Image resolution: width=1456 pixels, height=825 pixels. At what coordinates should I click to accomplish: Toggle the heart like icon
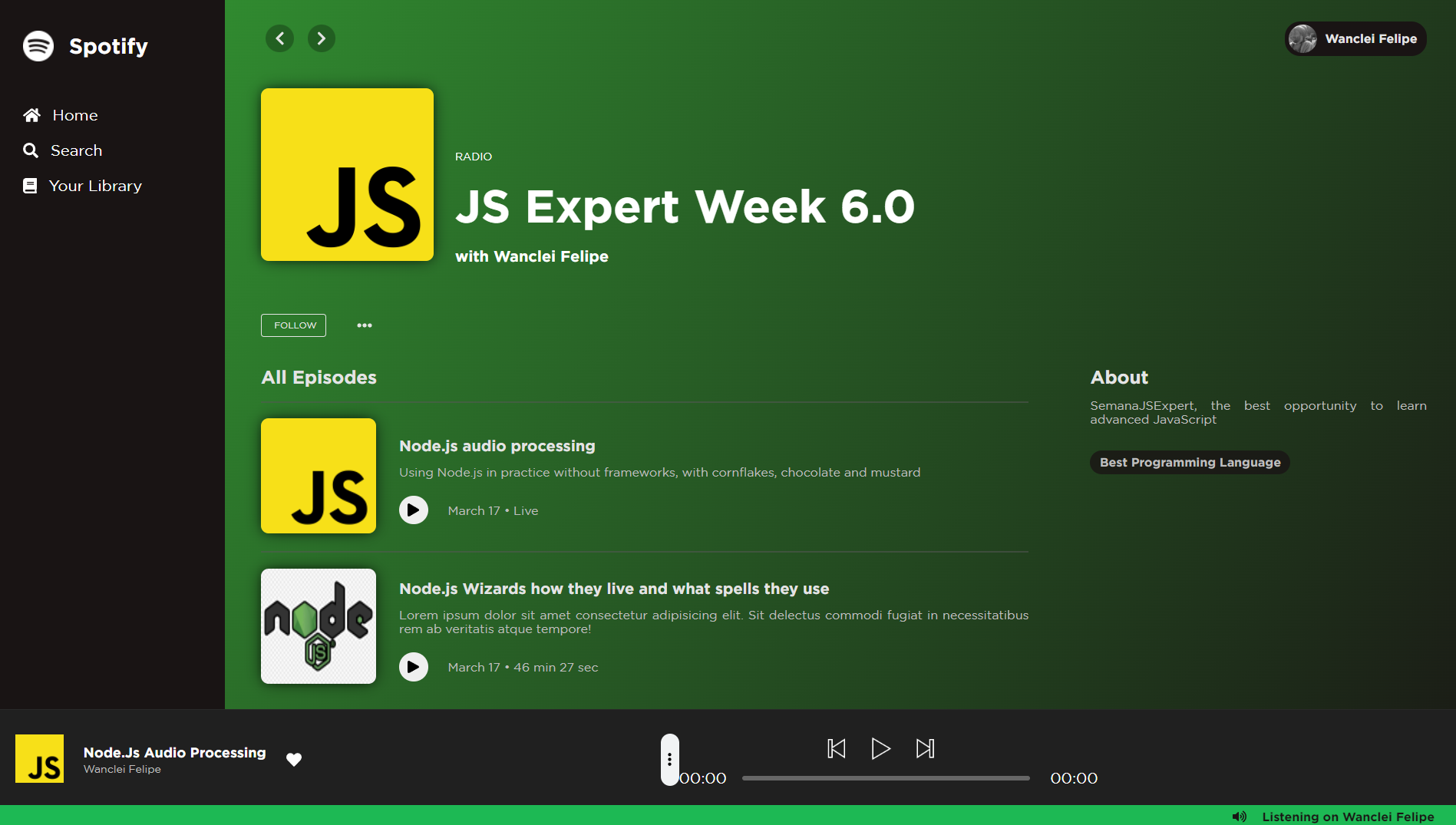click(293, 760)
